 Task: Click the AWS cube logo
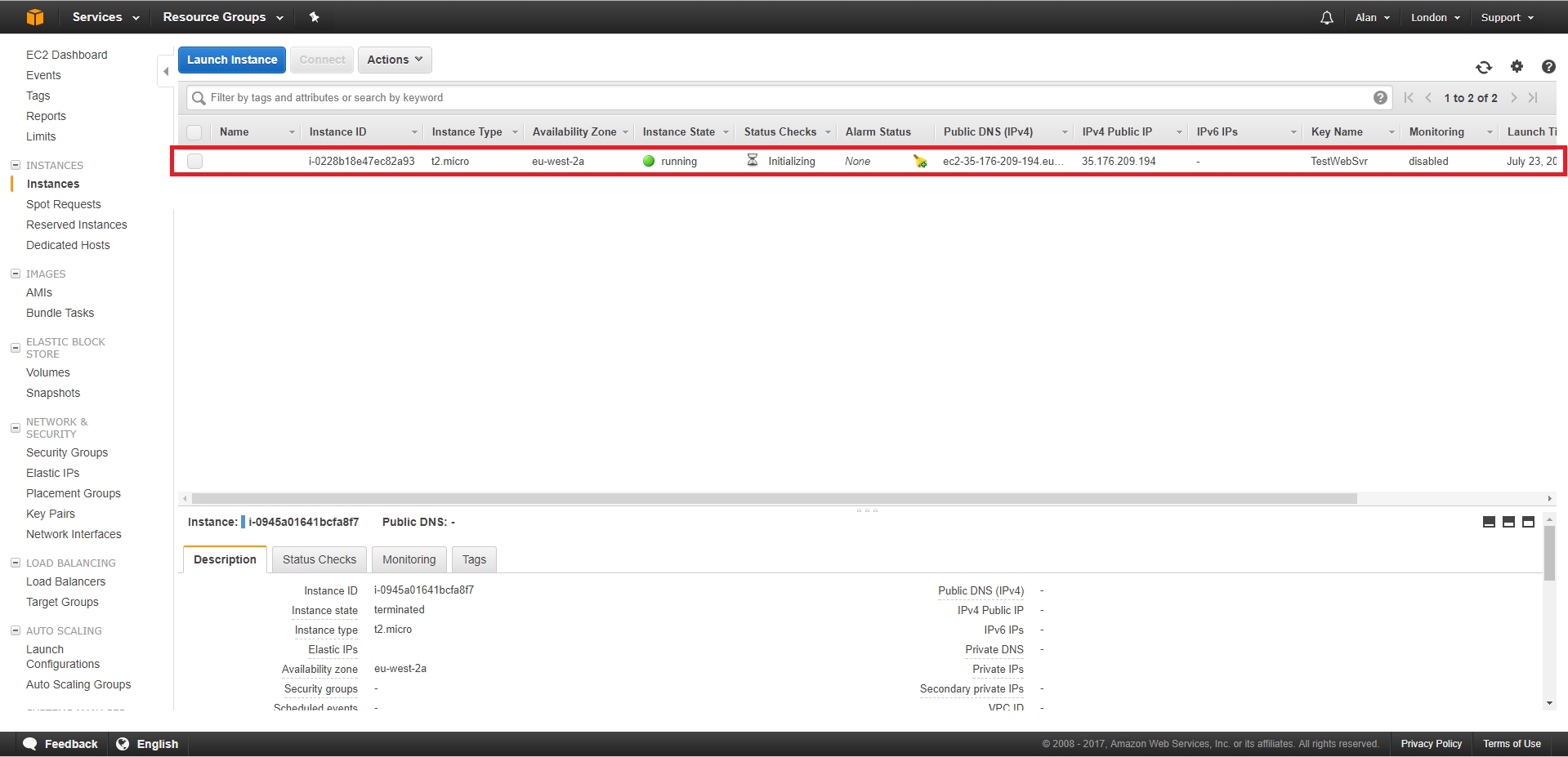(34, 17)
